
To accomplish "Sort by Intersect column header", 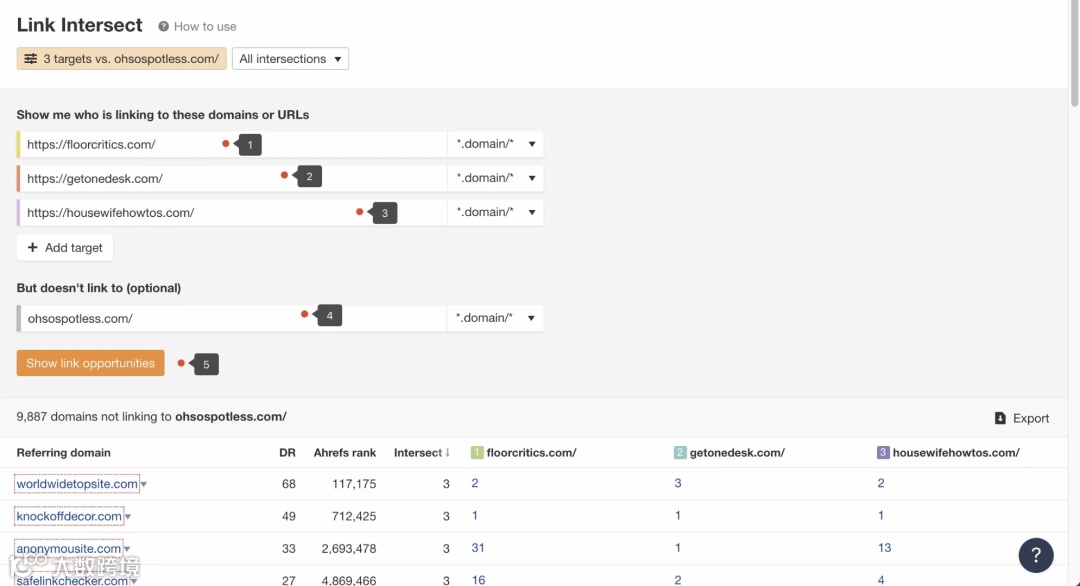I will 422,452.
